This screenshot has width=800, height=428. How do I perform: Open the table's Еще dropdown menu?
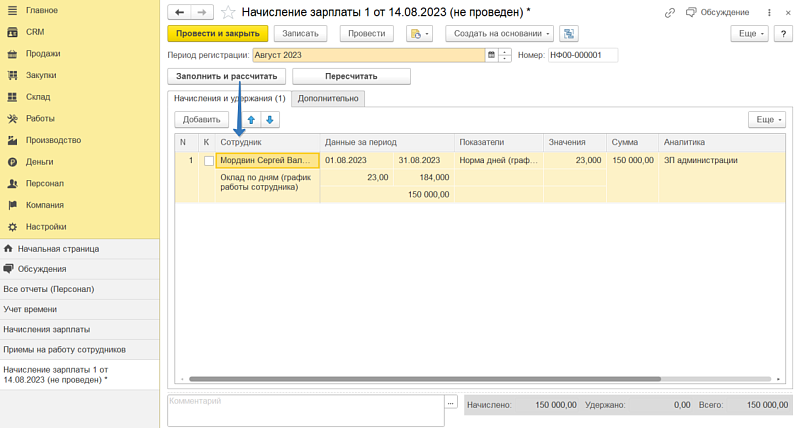768,119
